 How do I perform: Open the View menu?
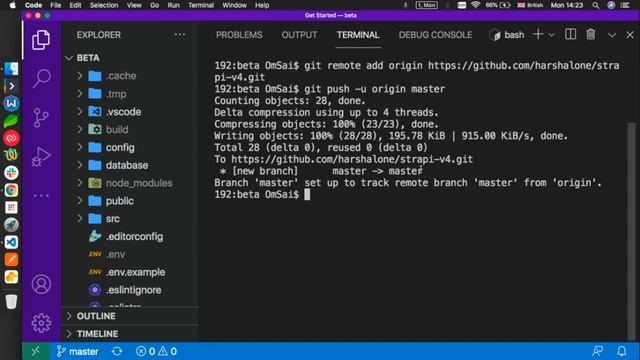(x=134, y=5)
